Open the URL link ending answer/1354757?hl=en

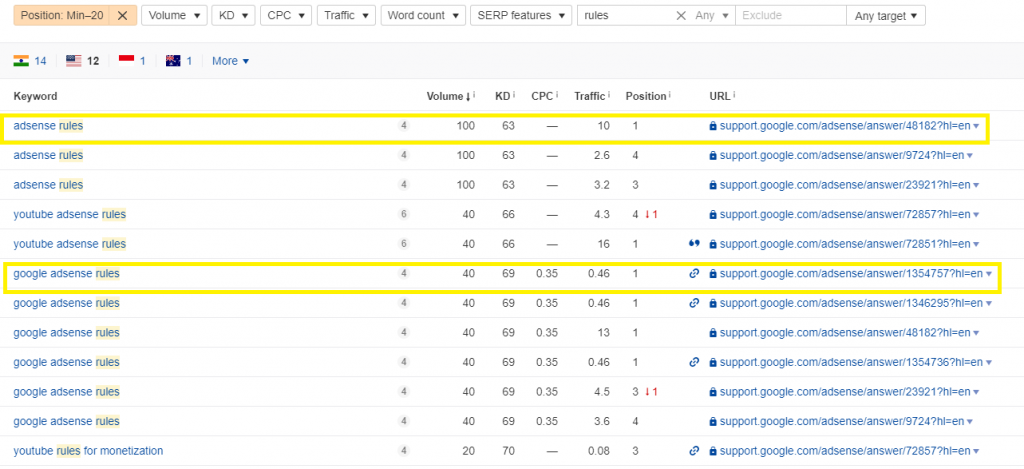tap(851, 274)
